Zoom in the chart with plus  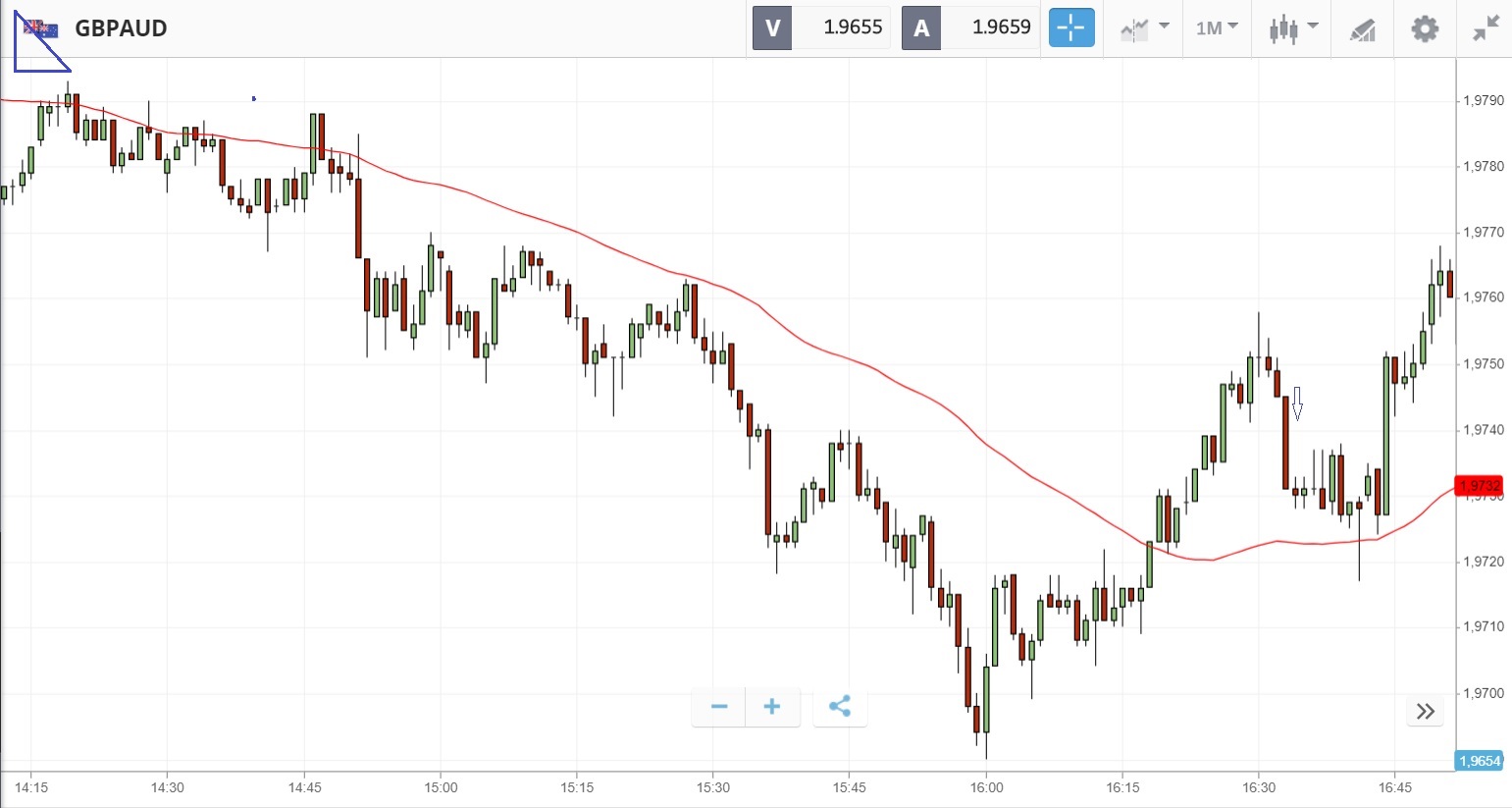click(x=772, y=707)
